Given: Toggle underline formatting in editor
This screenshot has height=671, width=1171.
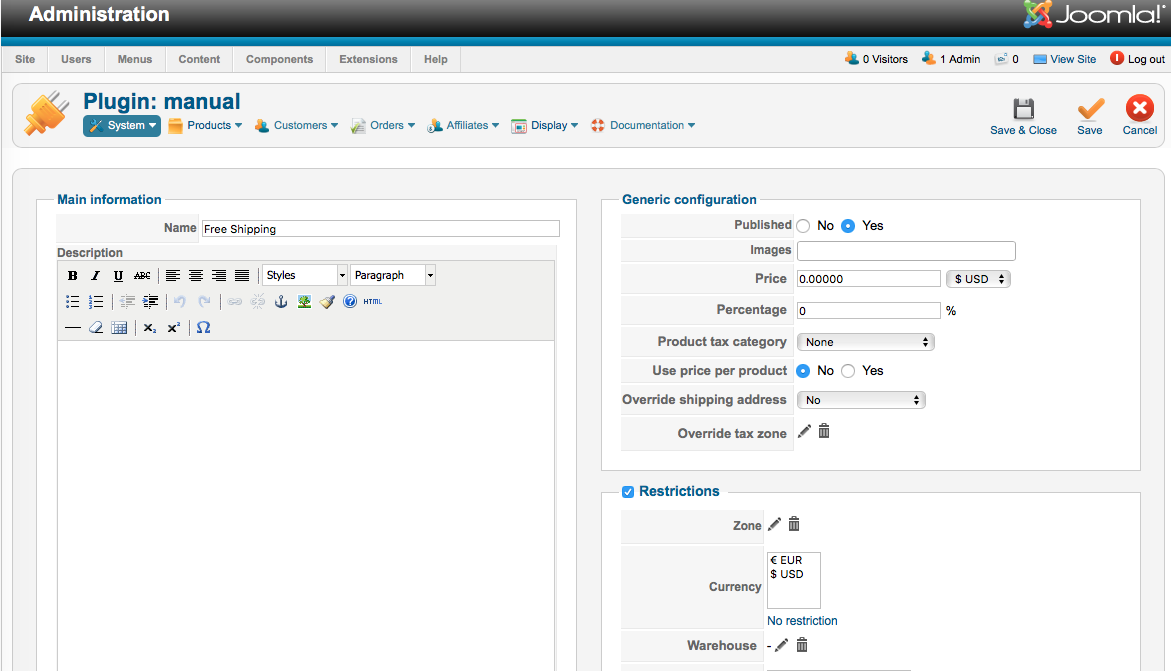Looking at the screenshot, I should tap(118, 276).
